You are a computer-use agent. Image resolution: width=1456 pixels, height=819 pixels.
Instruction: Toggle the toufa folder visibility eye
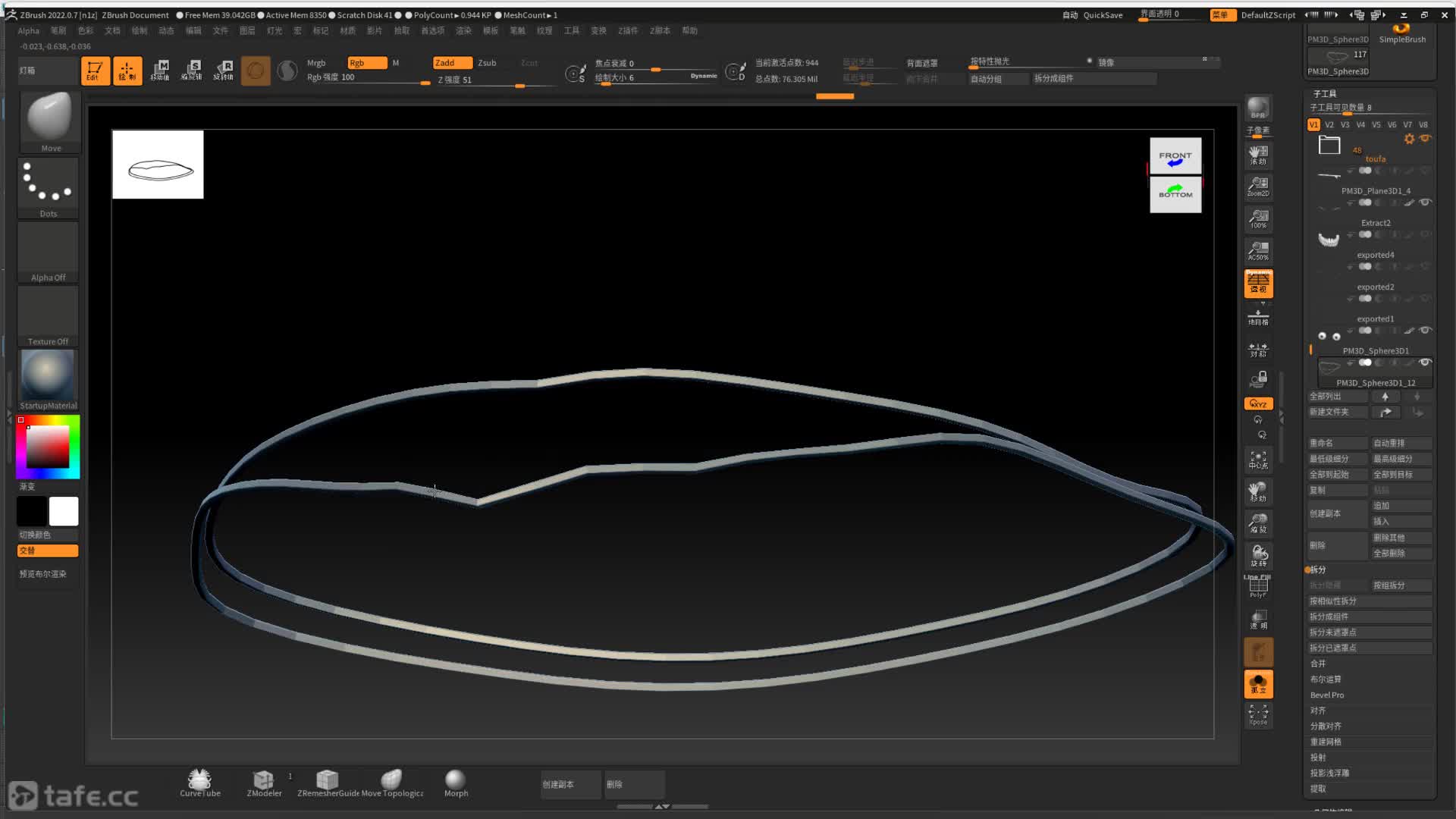1425,139
